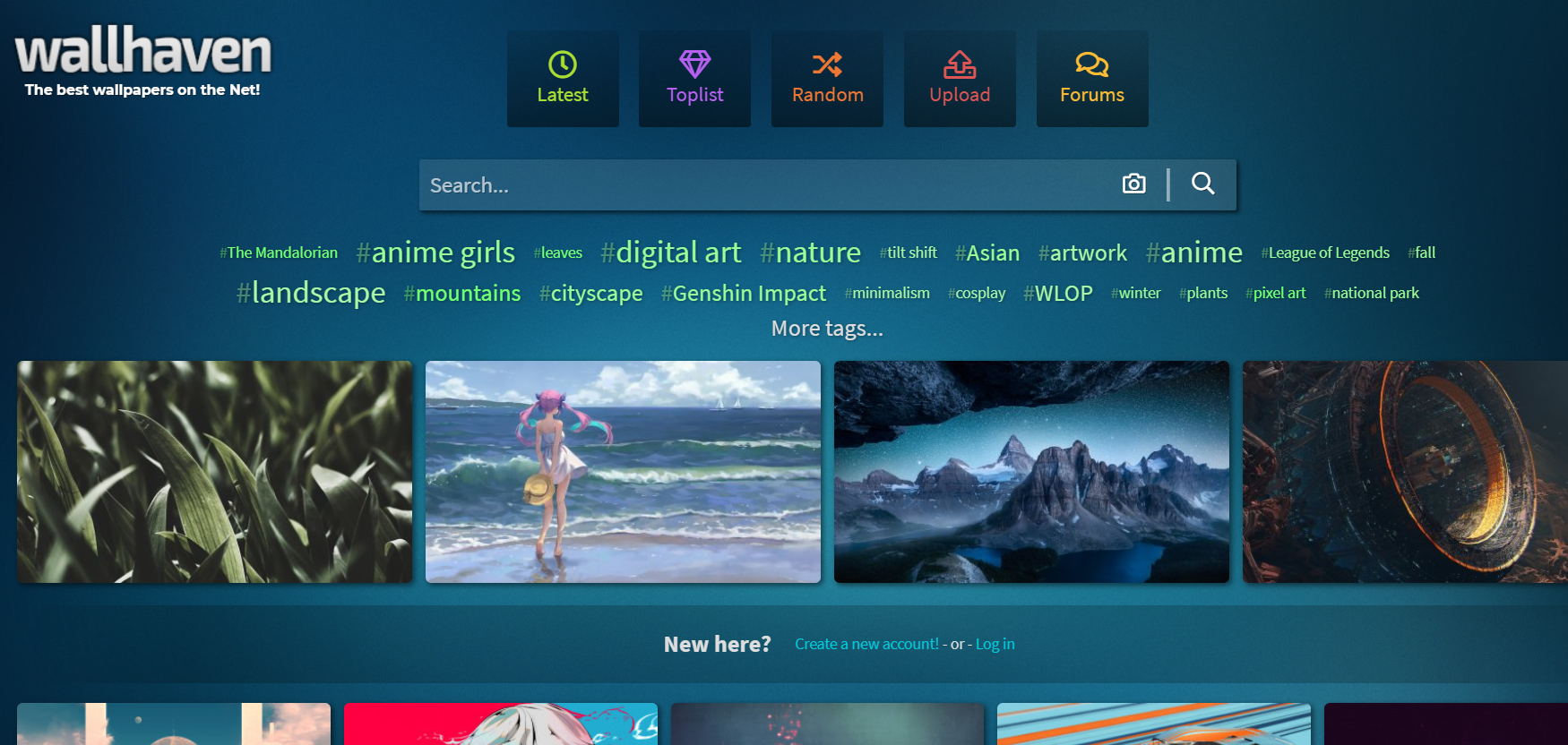Viewport: 1568px width, 745px height.
Task: Click Create a new account link
Action: tap(866, 644)
